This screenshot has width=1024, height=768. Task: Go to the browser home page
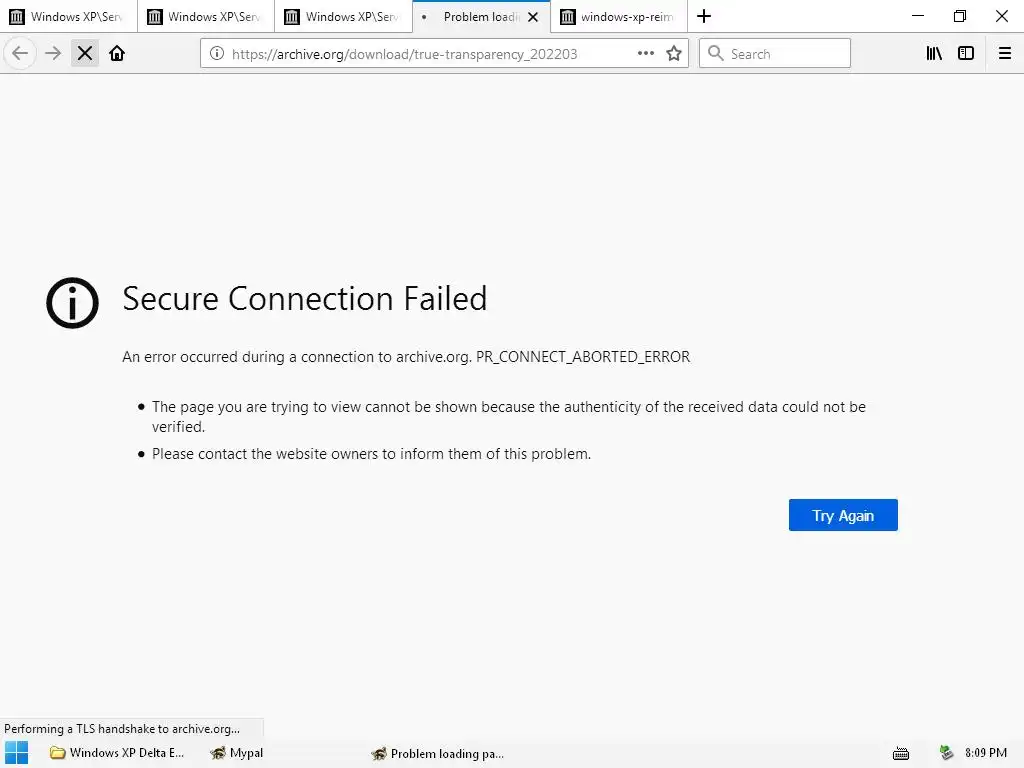pyautogui.click(x=117, y=54)
